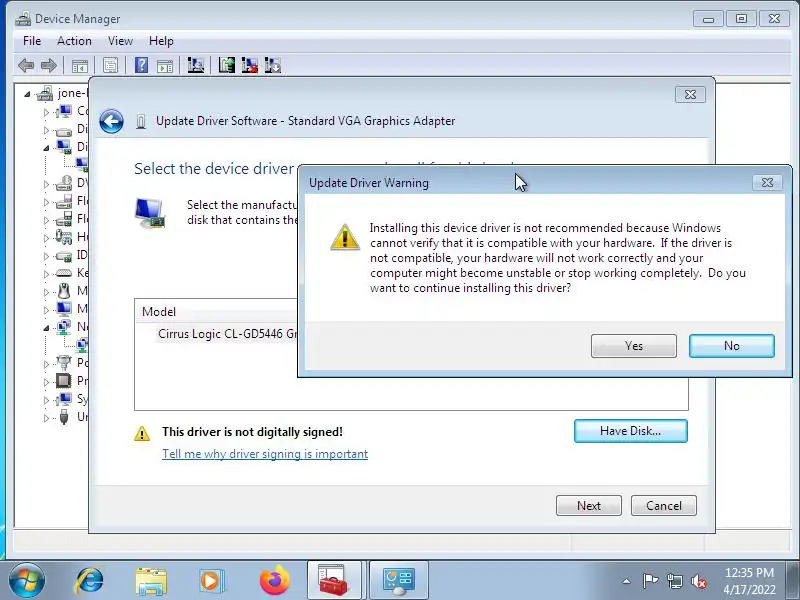The image size is (800, 600).
Task: Click the Properties toolbar icon
Action: (110, 65)
